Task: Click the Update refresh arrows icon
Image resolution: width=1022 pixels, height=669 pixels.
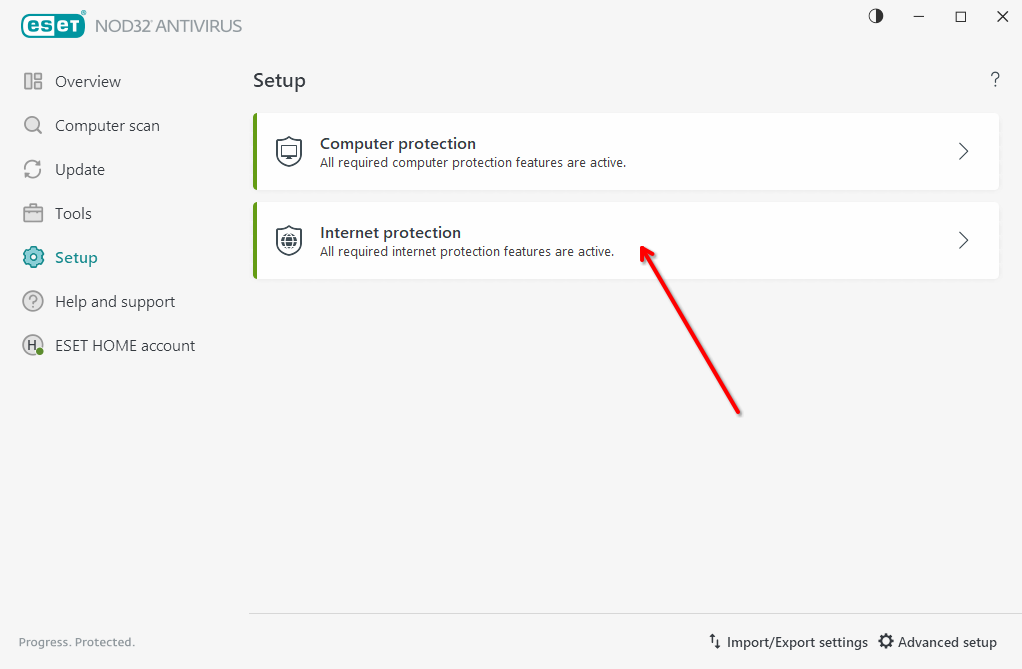Action: tap(33, 170)
